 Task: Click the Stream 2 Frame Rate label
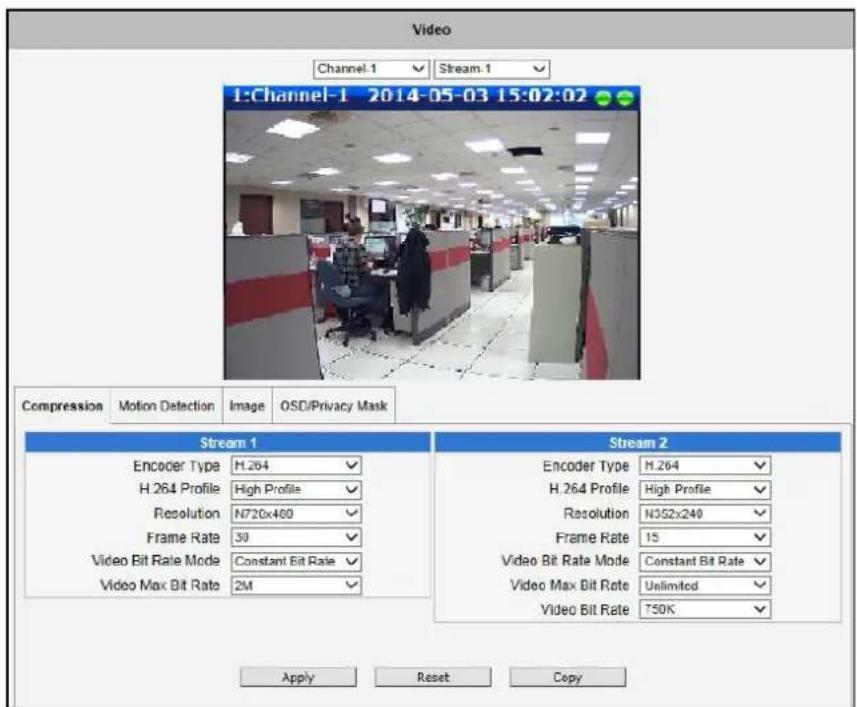tap(592, 538)
